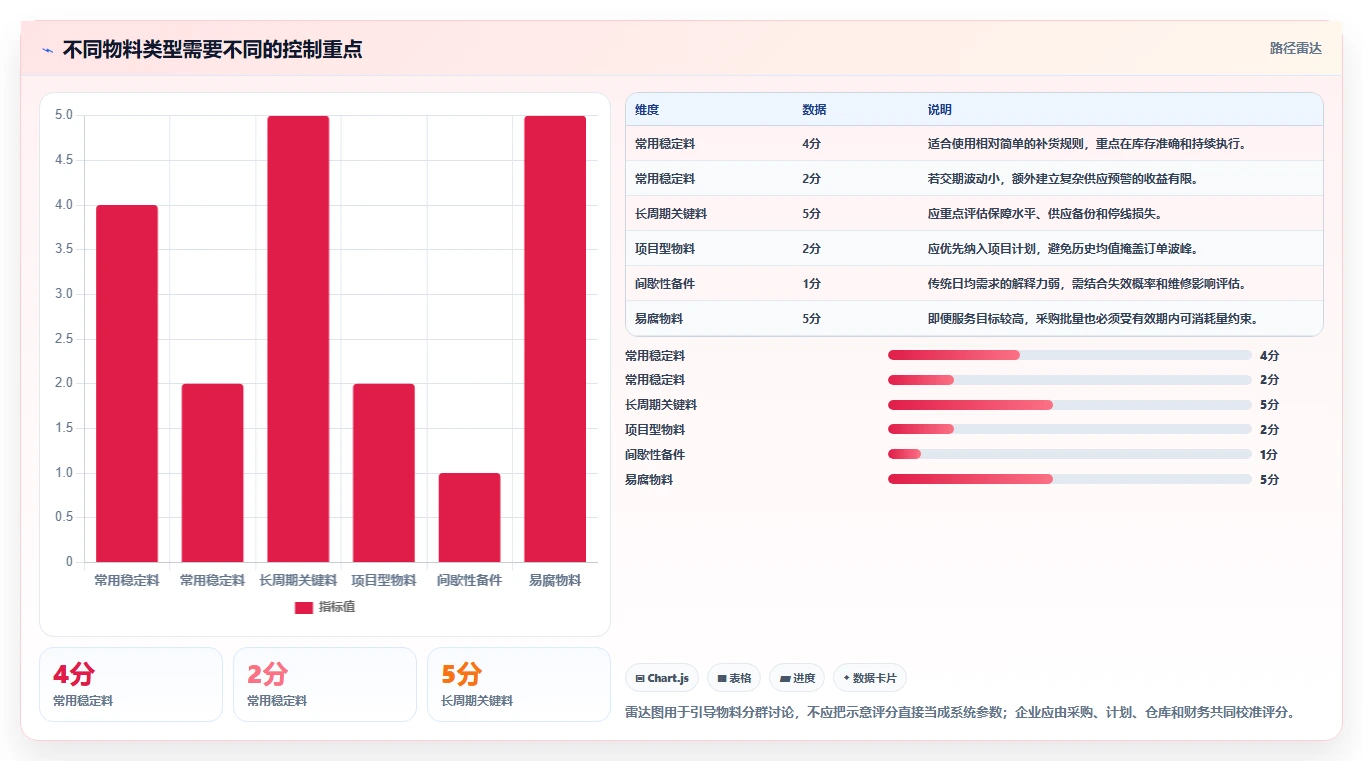Toggle the 指标值 legend swatch
This screenshot has height=761, width=1363.
[x=304, y=608]
